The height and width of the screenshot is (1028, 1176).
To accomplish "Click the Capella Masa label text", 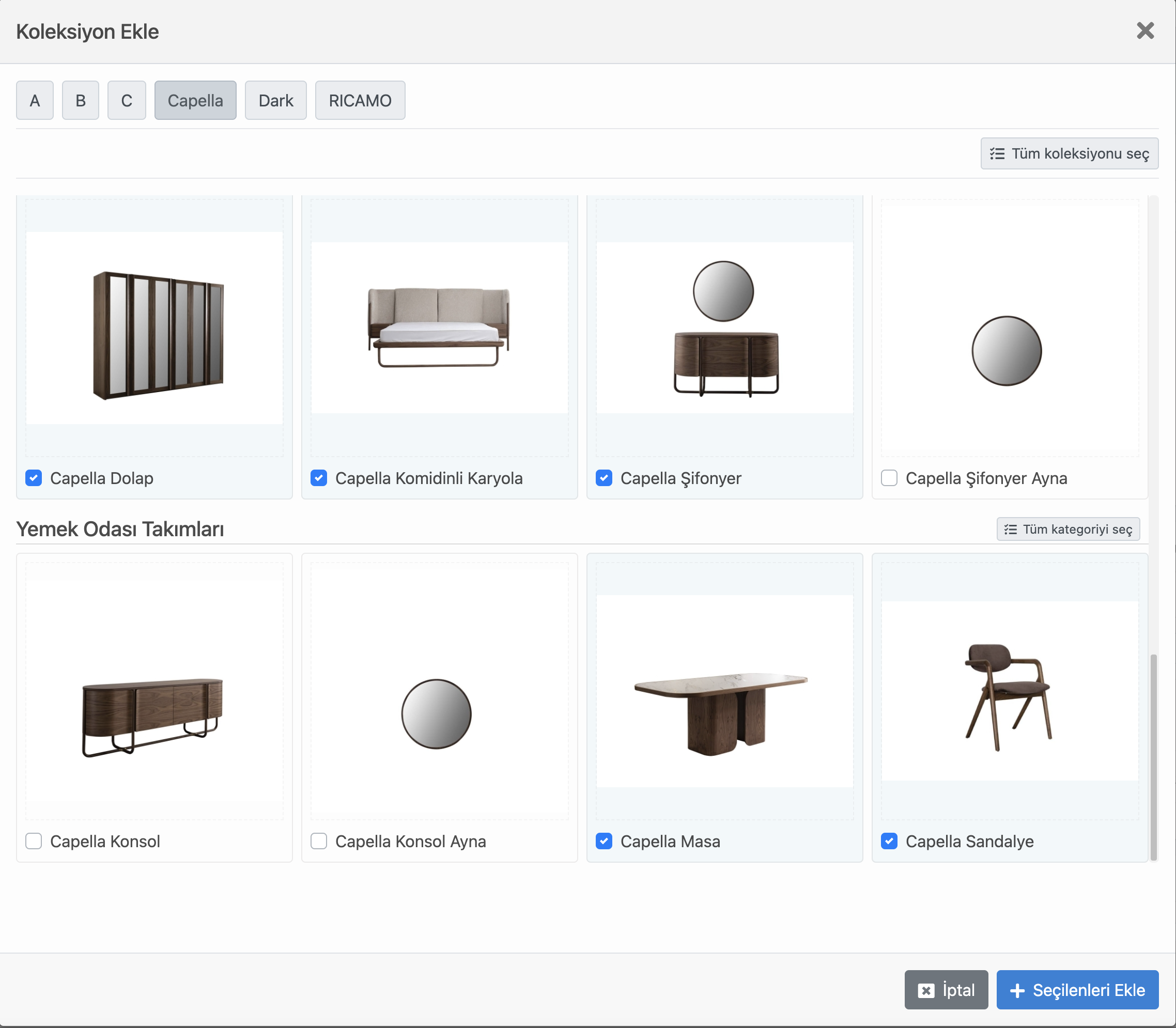I will pyautogui.click(x=670, y=841).
